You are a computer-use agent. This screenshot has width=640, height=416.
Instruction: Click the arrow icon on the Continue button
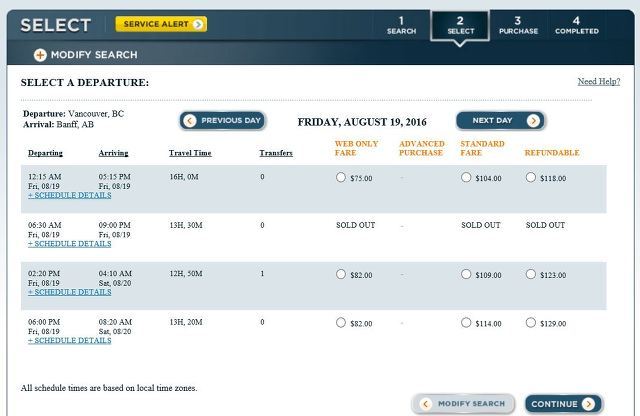click(x=589, y=404)
